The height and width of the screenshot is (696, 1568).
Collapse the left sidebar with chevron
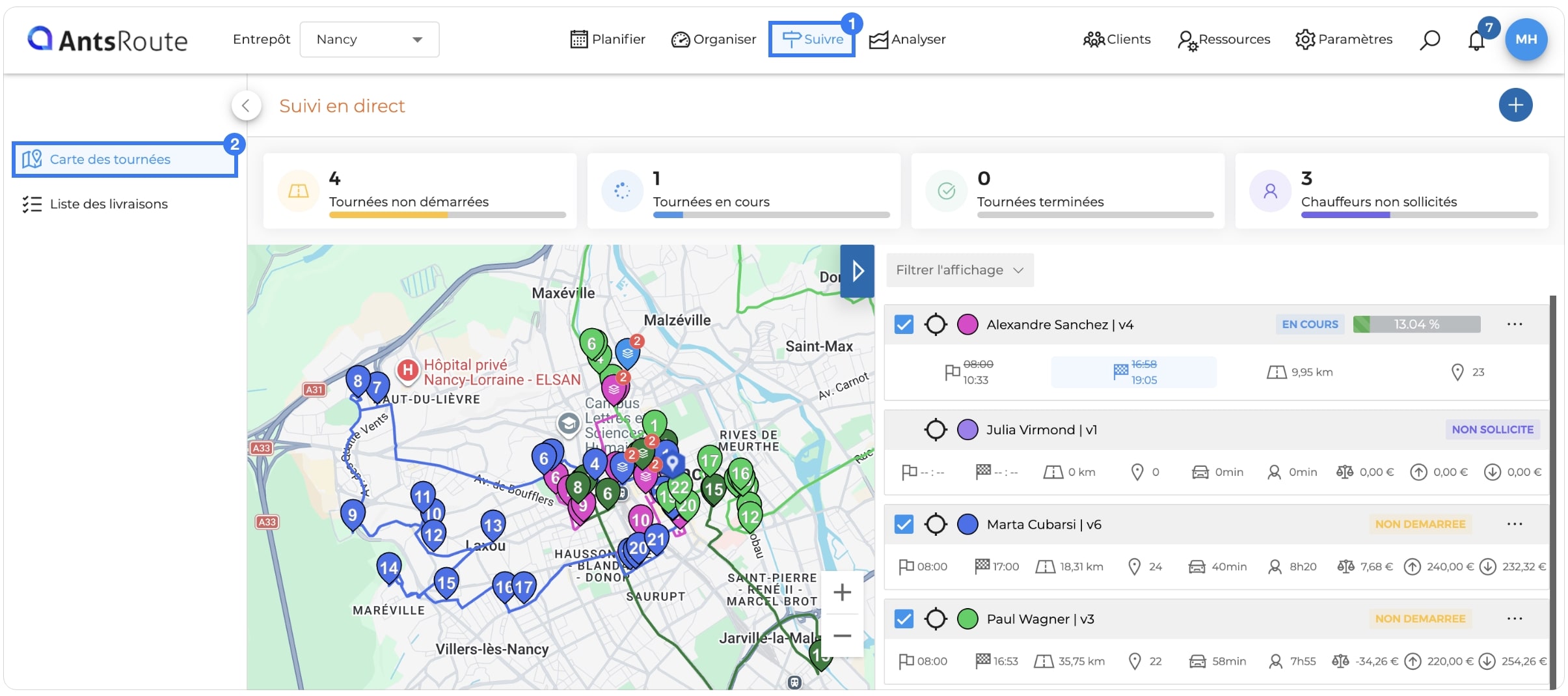(x=246, y=105)
